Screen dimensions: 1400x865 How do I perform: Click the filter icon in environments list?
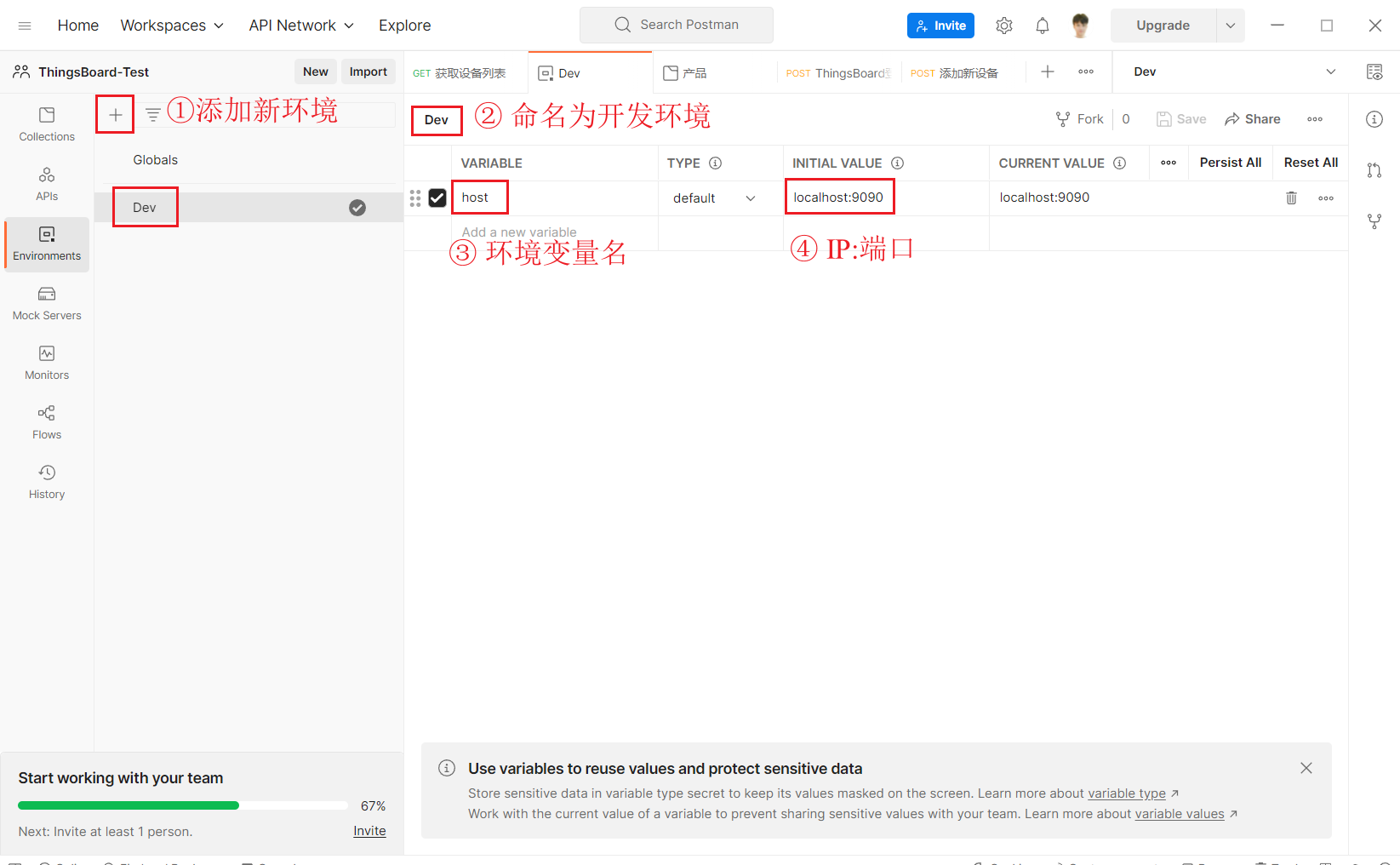pos(153,114)
